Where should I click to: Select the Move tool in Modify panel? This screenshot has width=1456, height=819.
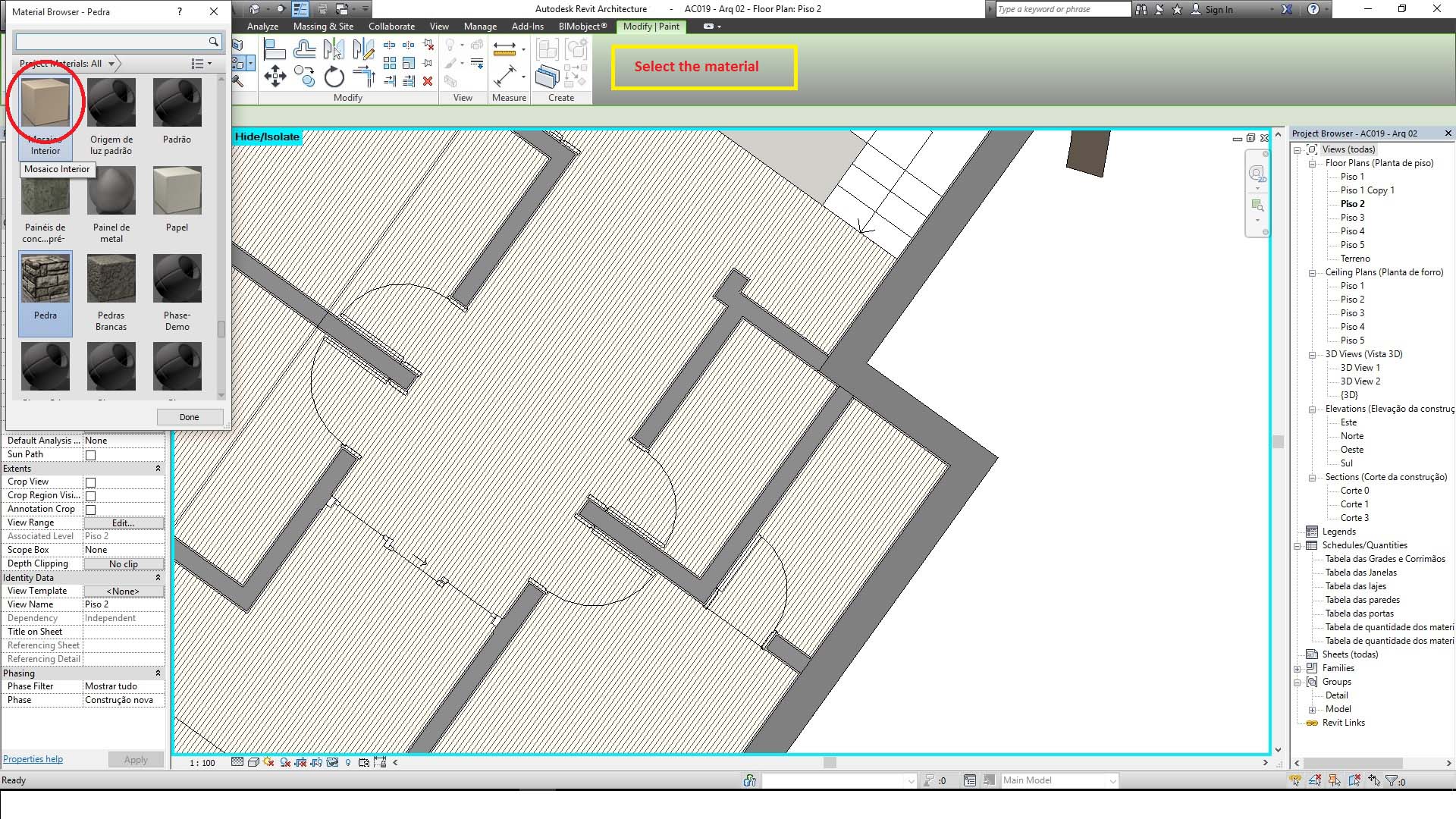275,76
